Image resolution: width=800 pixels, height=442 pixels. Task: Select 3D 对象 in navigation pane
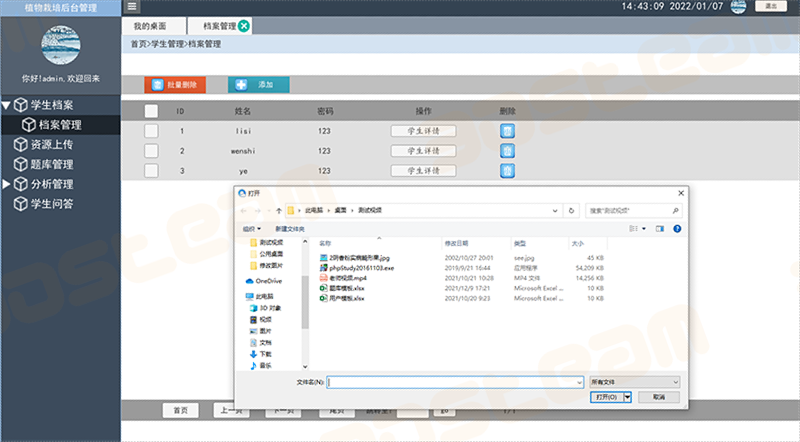[265, 308]
